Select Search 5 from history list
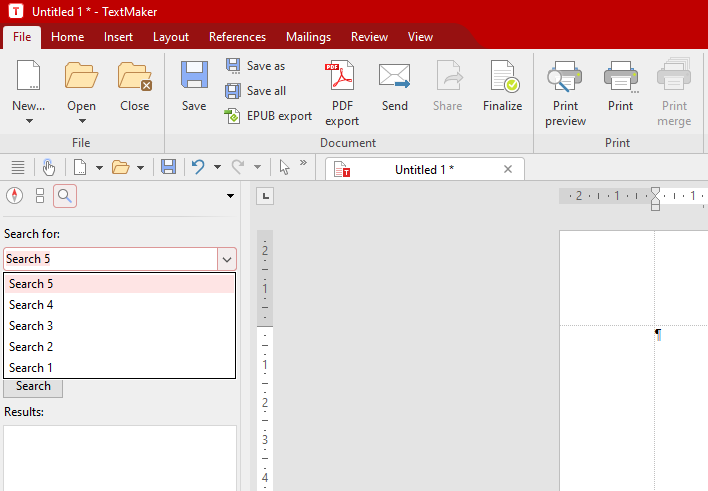 pos(120,284)
